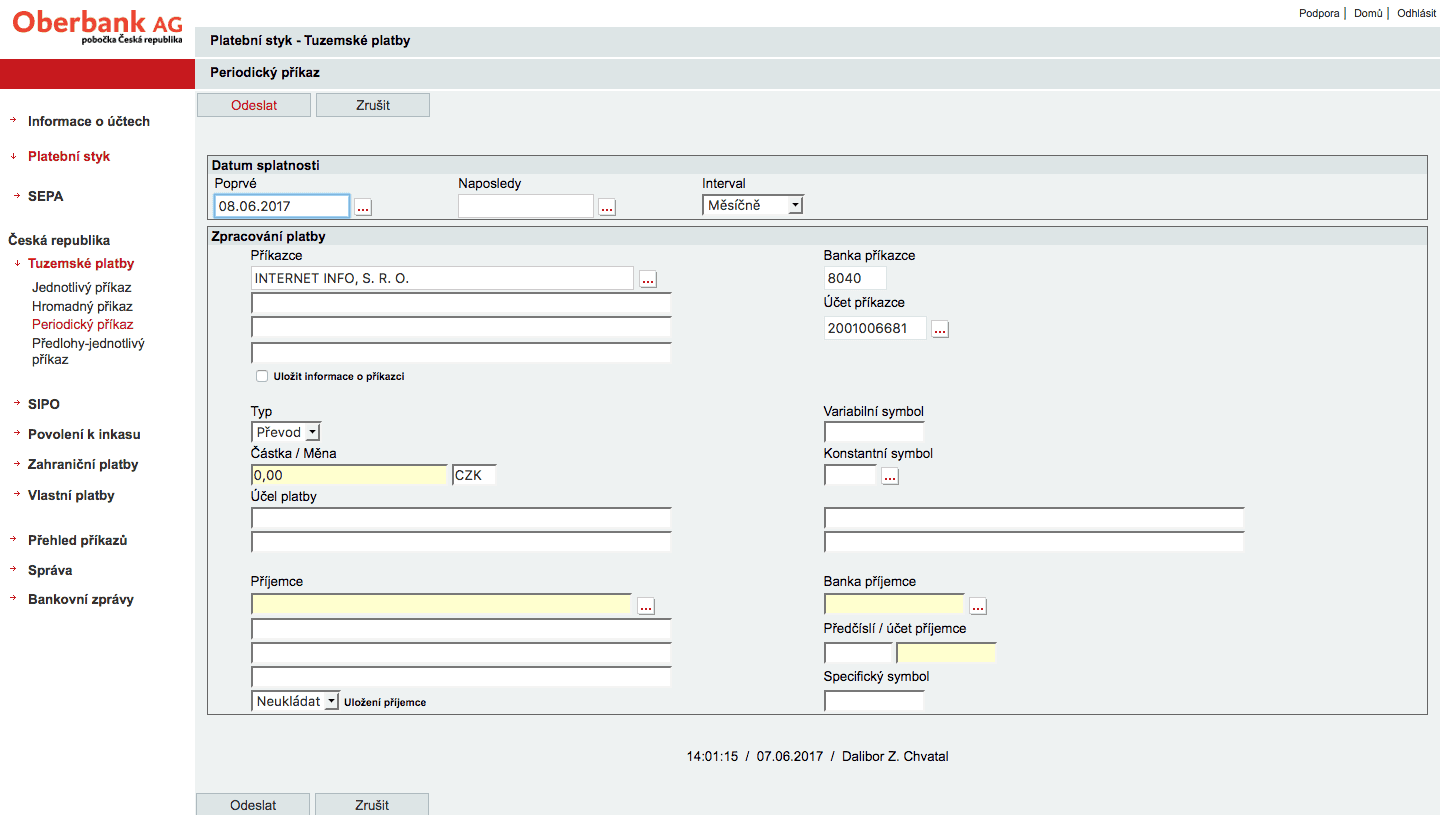This screenshot has height=815, width=1440.
Task: Go to Domů link in header
Action: click(1368, 13)
